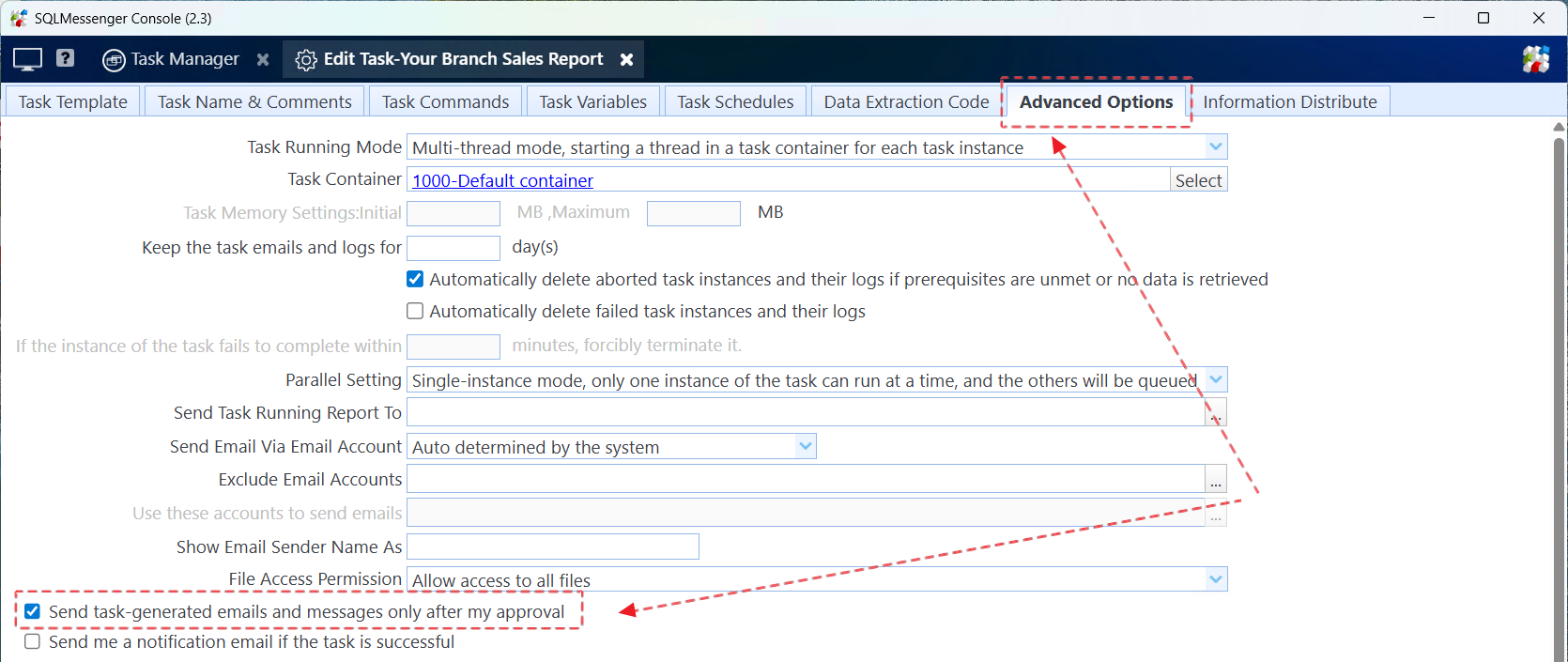The height and width of the screenshot is (662, 1568).
Task: Click the SQLMessenger logo at top right
Action: tap(1536, 59)
